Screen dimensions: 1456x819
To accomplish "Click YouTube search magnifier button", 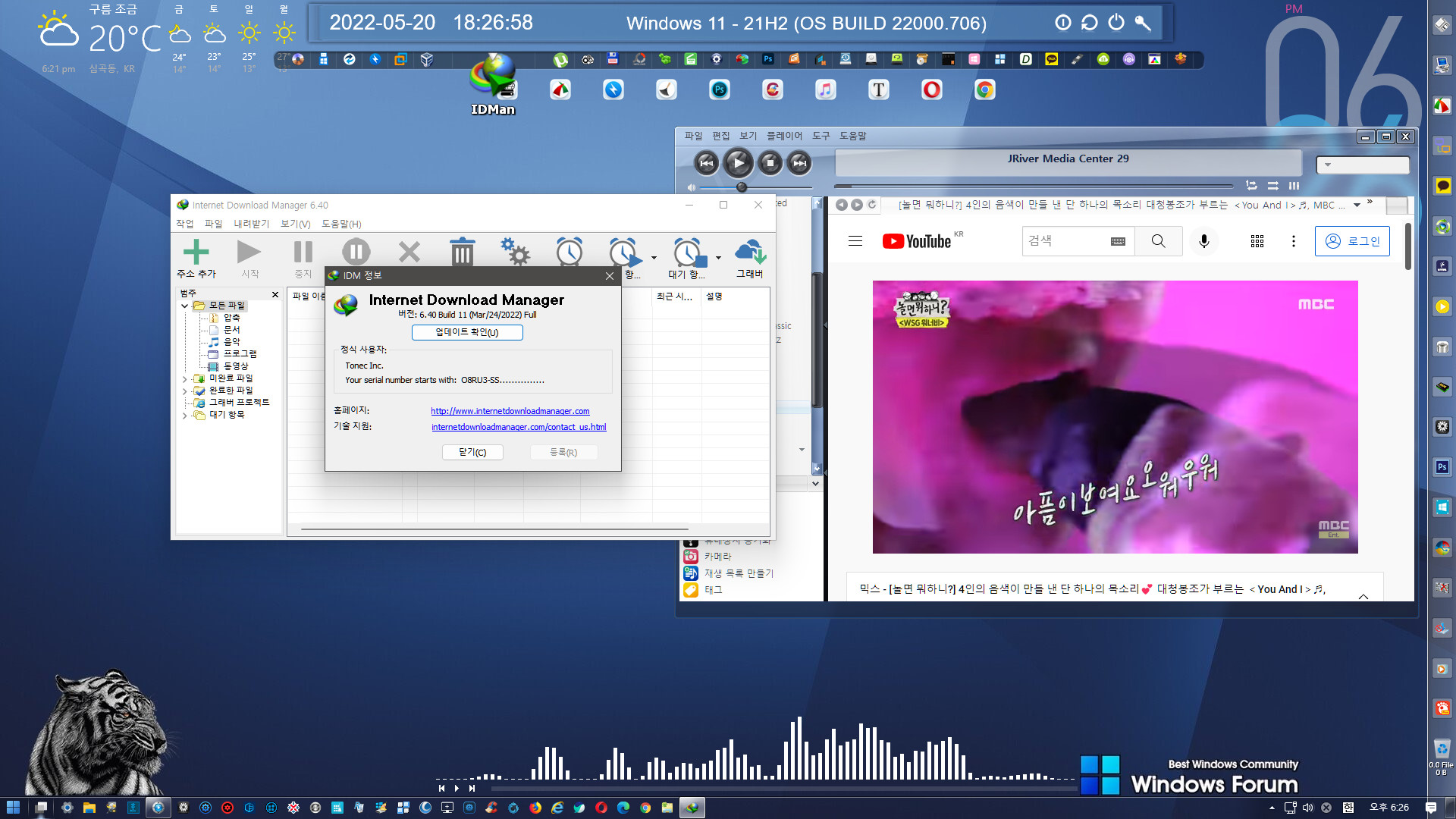I will [1158, 241].
